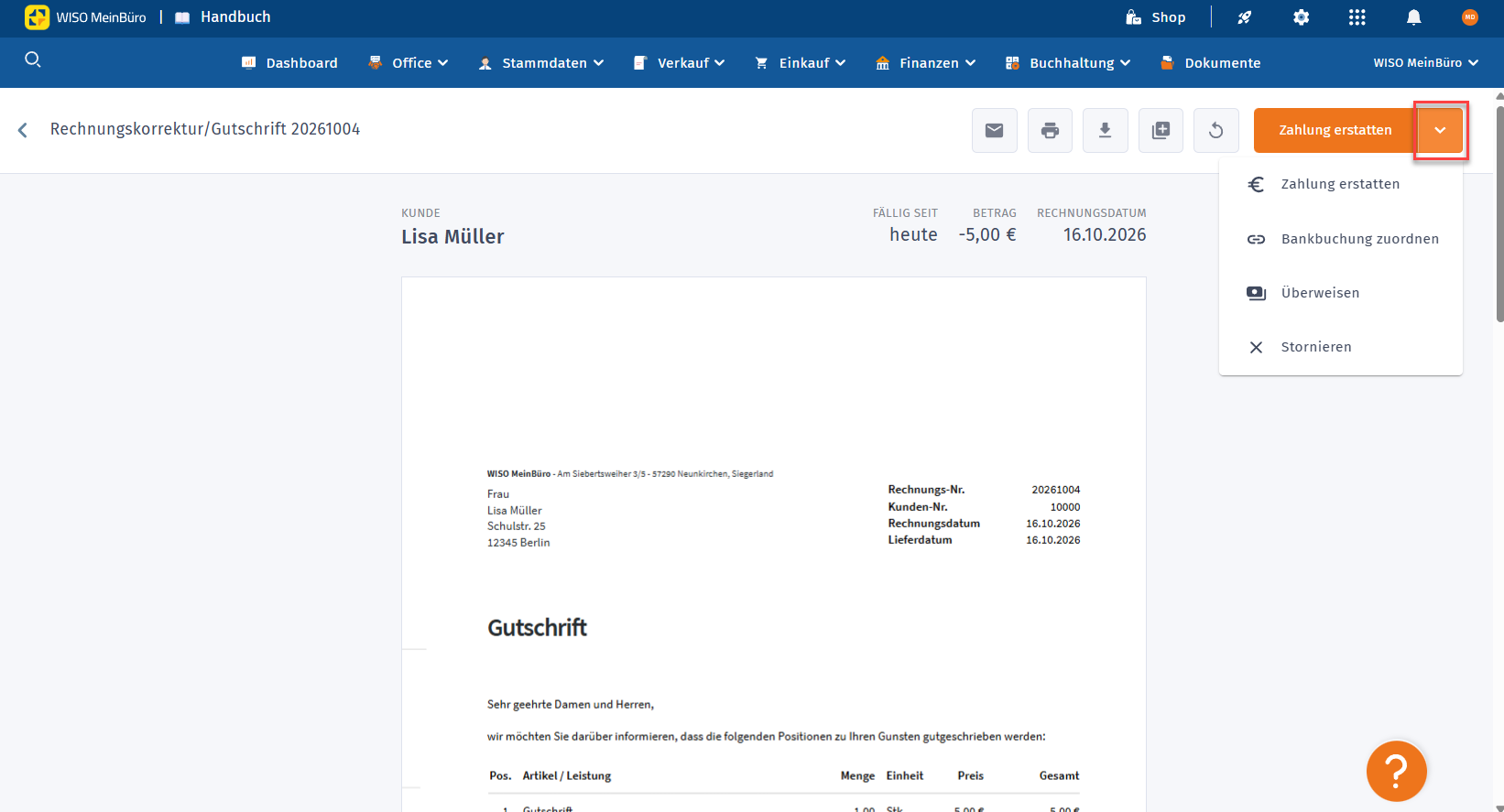This screenshot has height=812, width=1504.
Task: Click the amount -5,00 €
Action: point(987,234)
